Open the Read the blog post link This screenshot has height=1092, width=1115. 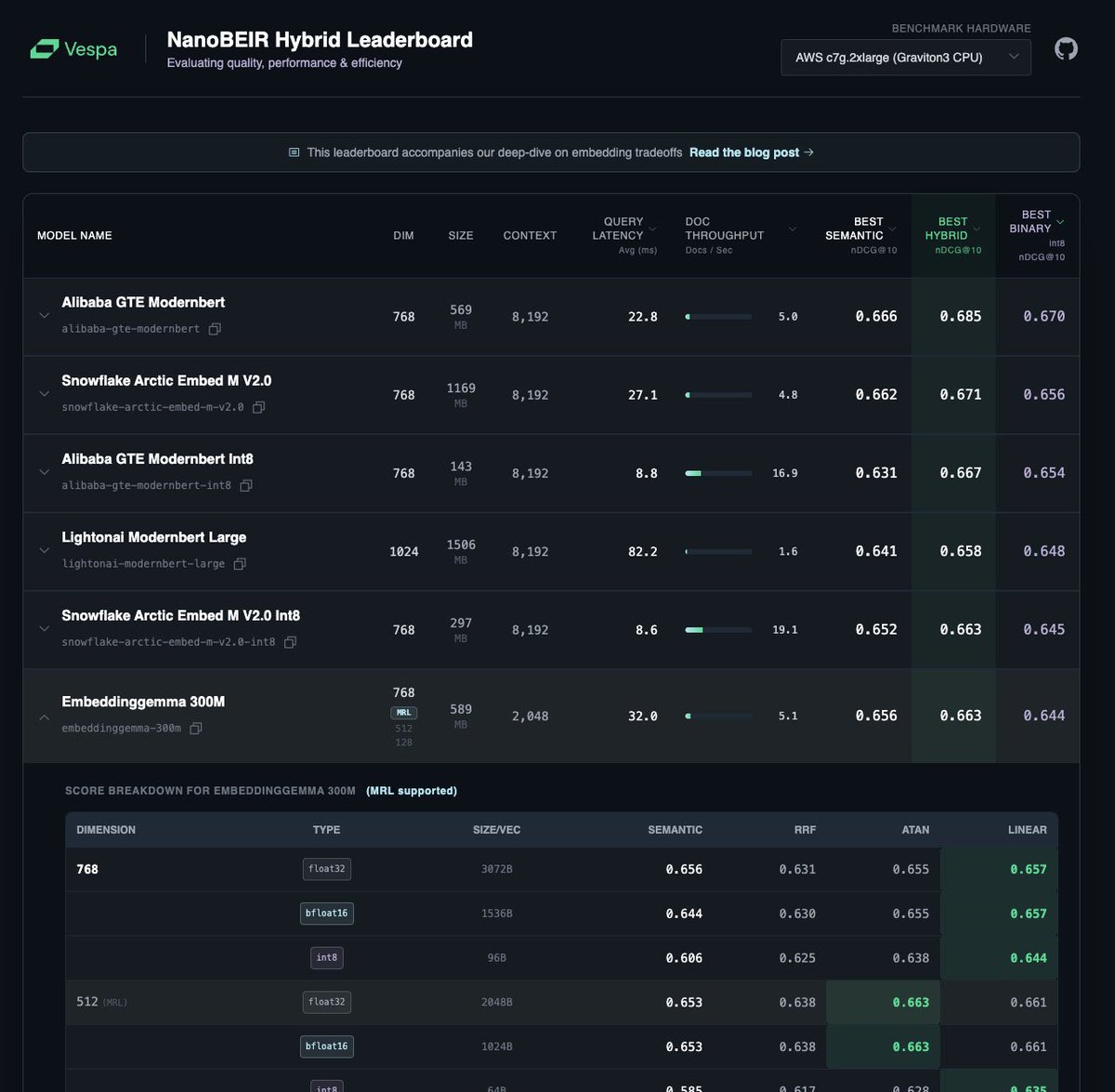click(751, 152)
